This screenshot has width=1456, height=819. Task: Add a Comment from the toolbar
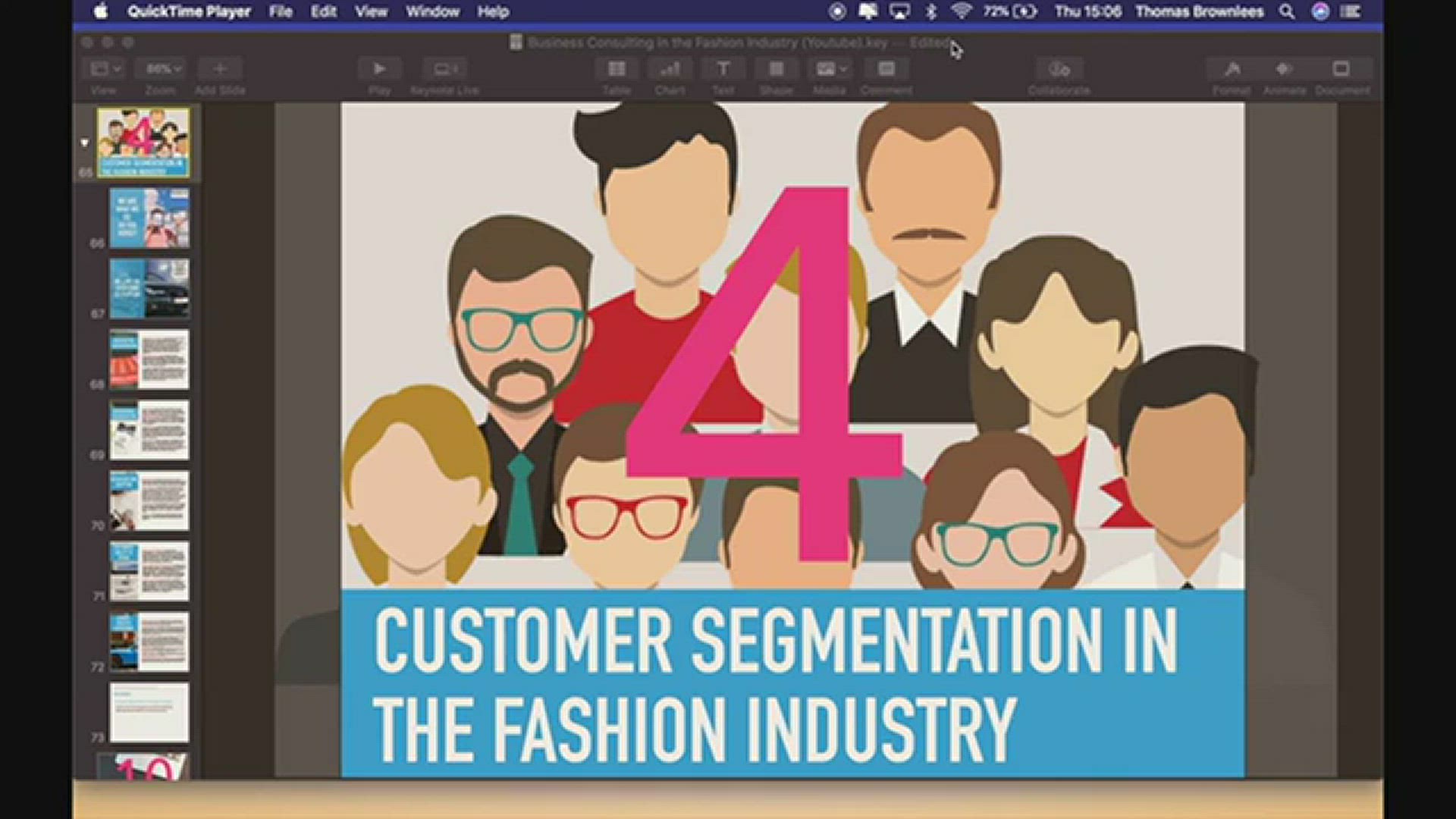pos(886,69)
